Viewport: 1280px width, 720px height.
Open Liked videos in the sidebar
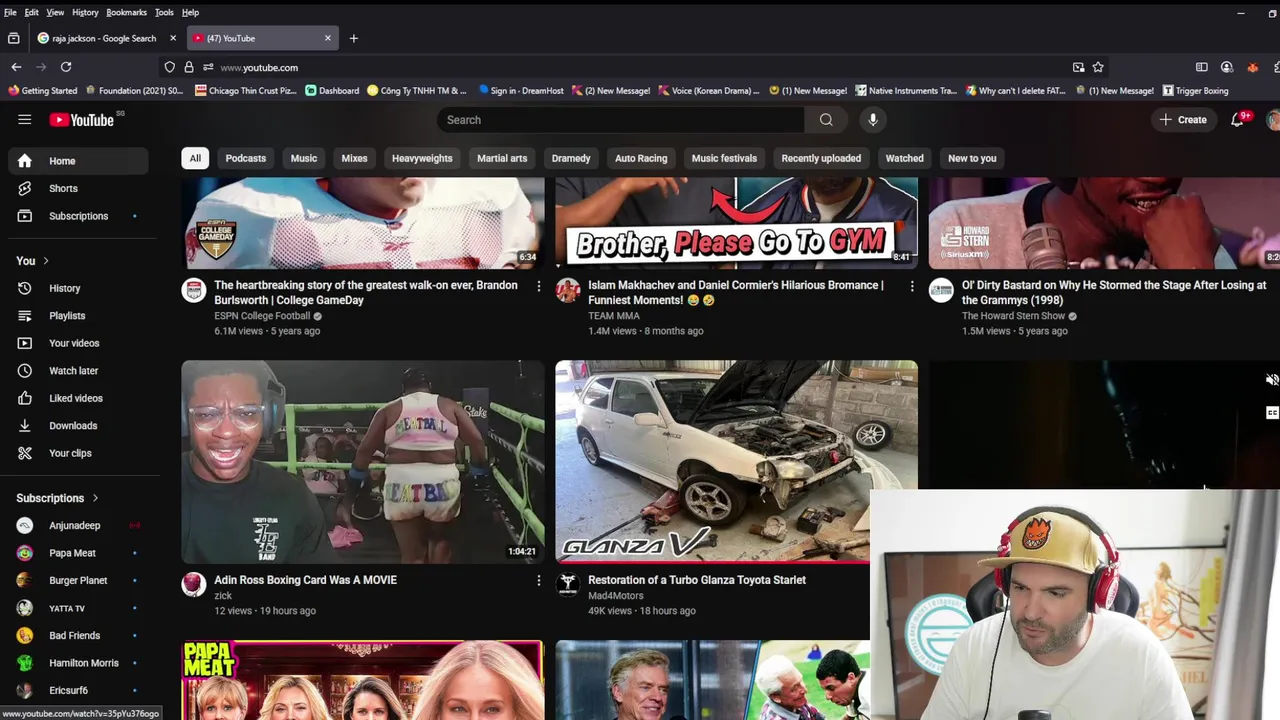click(78, 398)
